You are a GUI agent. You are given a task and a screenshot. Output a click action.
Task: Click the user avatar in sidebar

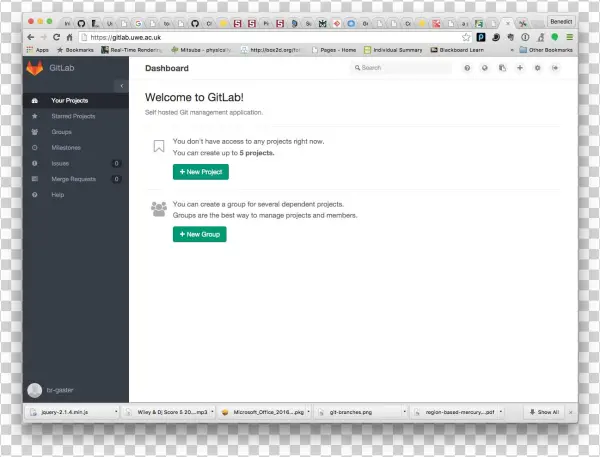pyautogui.click(x=34, y=390)
